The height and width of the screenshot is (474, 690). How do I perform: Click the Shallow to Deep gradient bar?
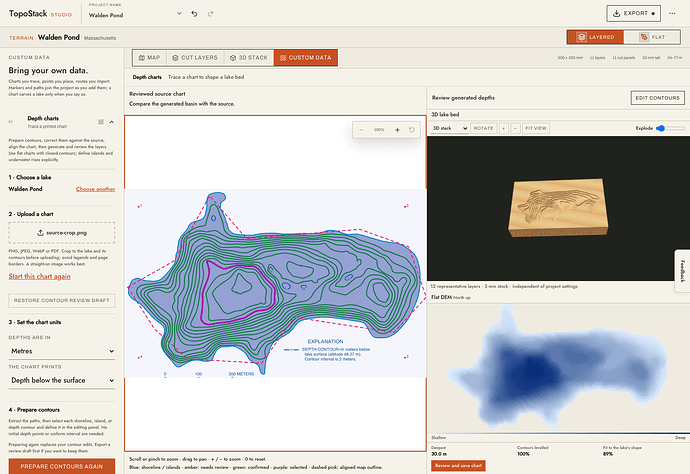pyautogui.click(x=558, y=434)
